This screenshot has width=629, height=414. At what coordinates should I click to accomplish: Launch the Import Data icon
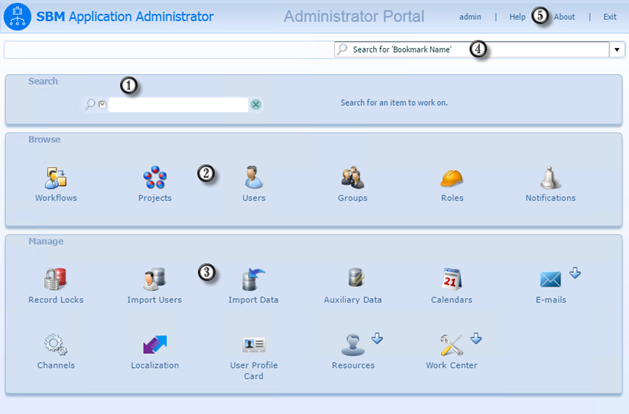254,279
